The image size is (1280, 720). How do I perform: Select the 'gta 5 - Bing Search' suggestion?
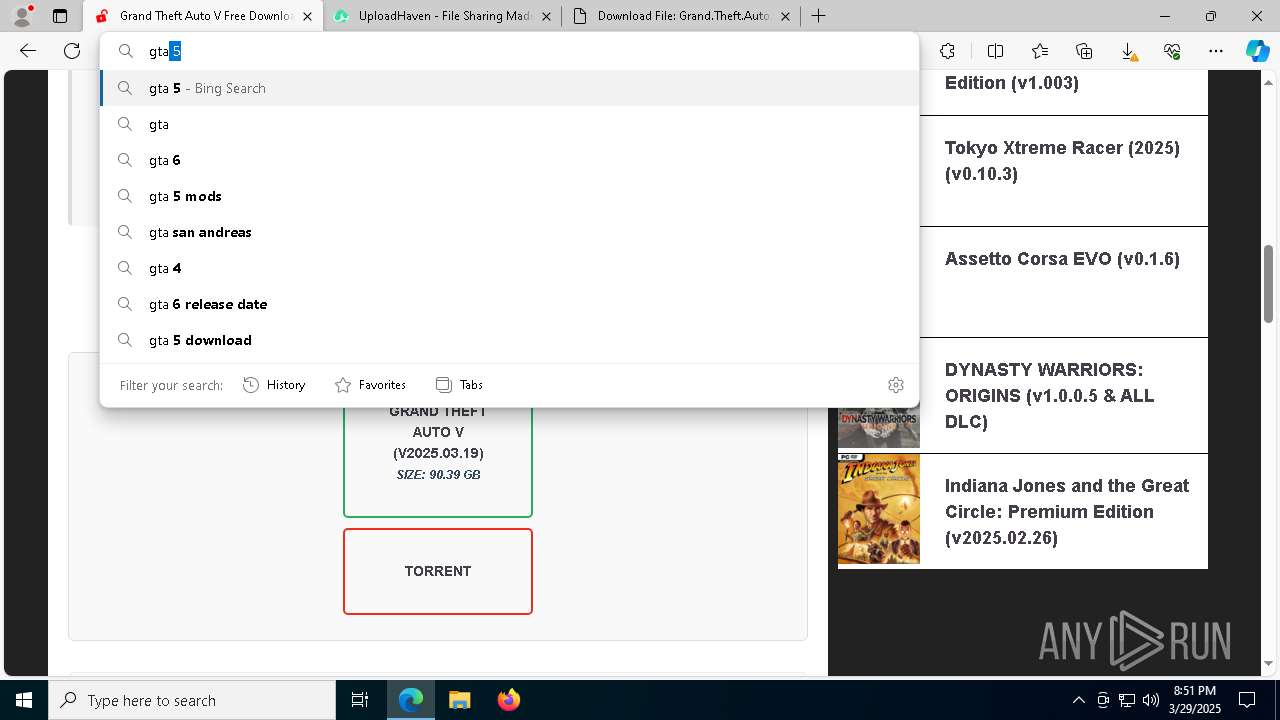[x=509, y=88]
